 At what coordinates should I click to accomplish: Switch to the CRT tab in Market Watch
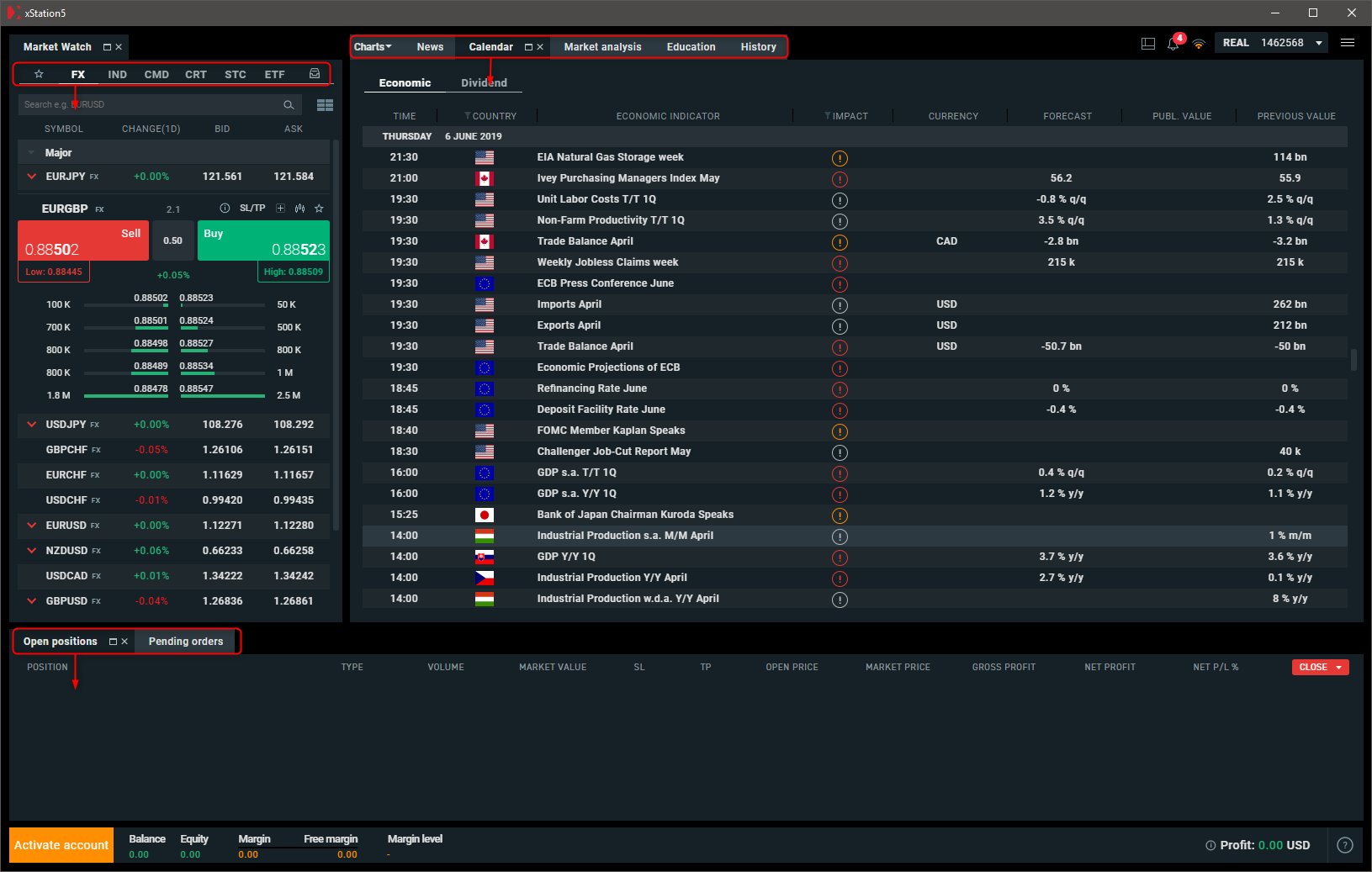196,74
